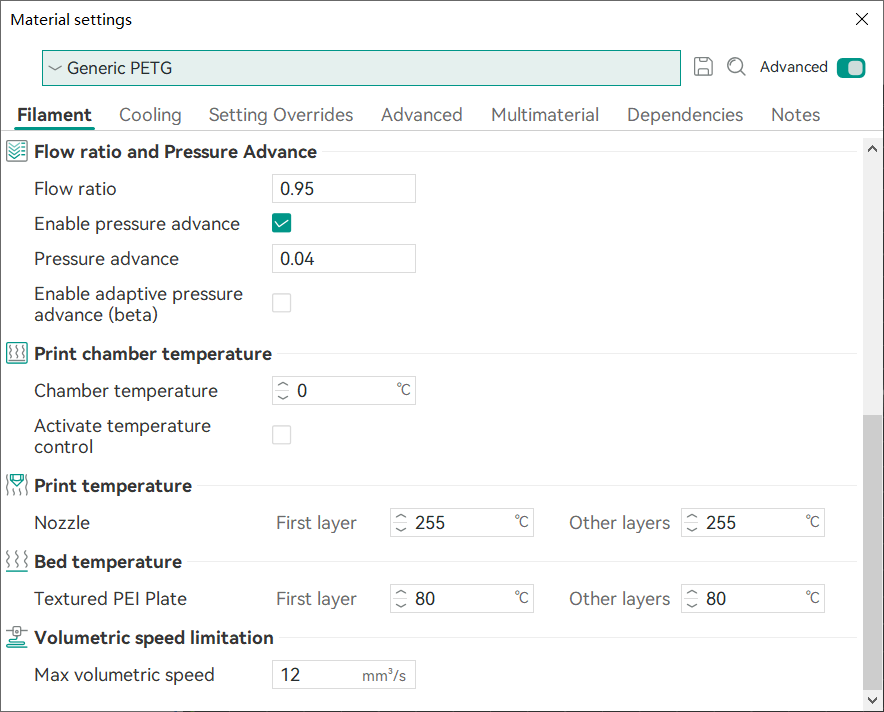Check Activate temperature control box
This screenshot has height=712, width=884.
(x=282, y=435)
